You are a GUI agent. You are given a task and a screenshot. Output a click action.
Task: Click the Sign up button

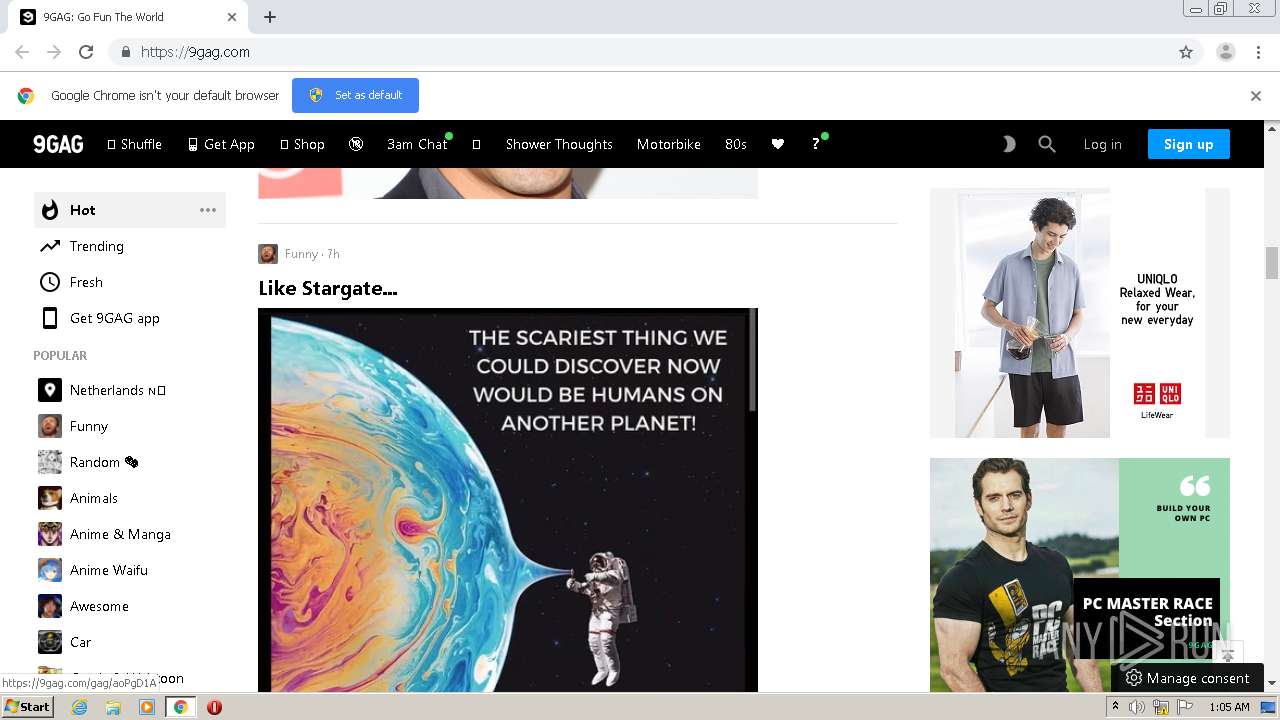click(1189, 144)
